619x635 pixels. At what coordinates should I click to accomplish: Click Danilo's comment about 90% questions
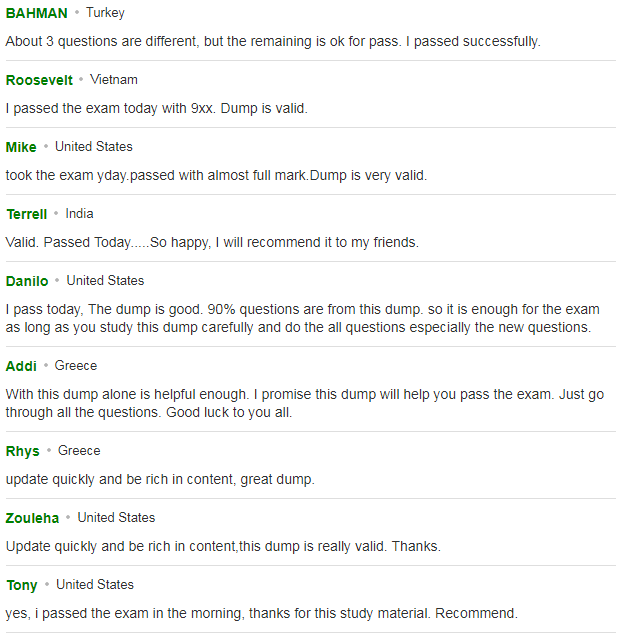[303, 318]
